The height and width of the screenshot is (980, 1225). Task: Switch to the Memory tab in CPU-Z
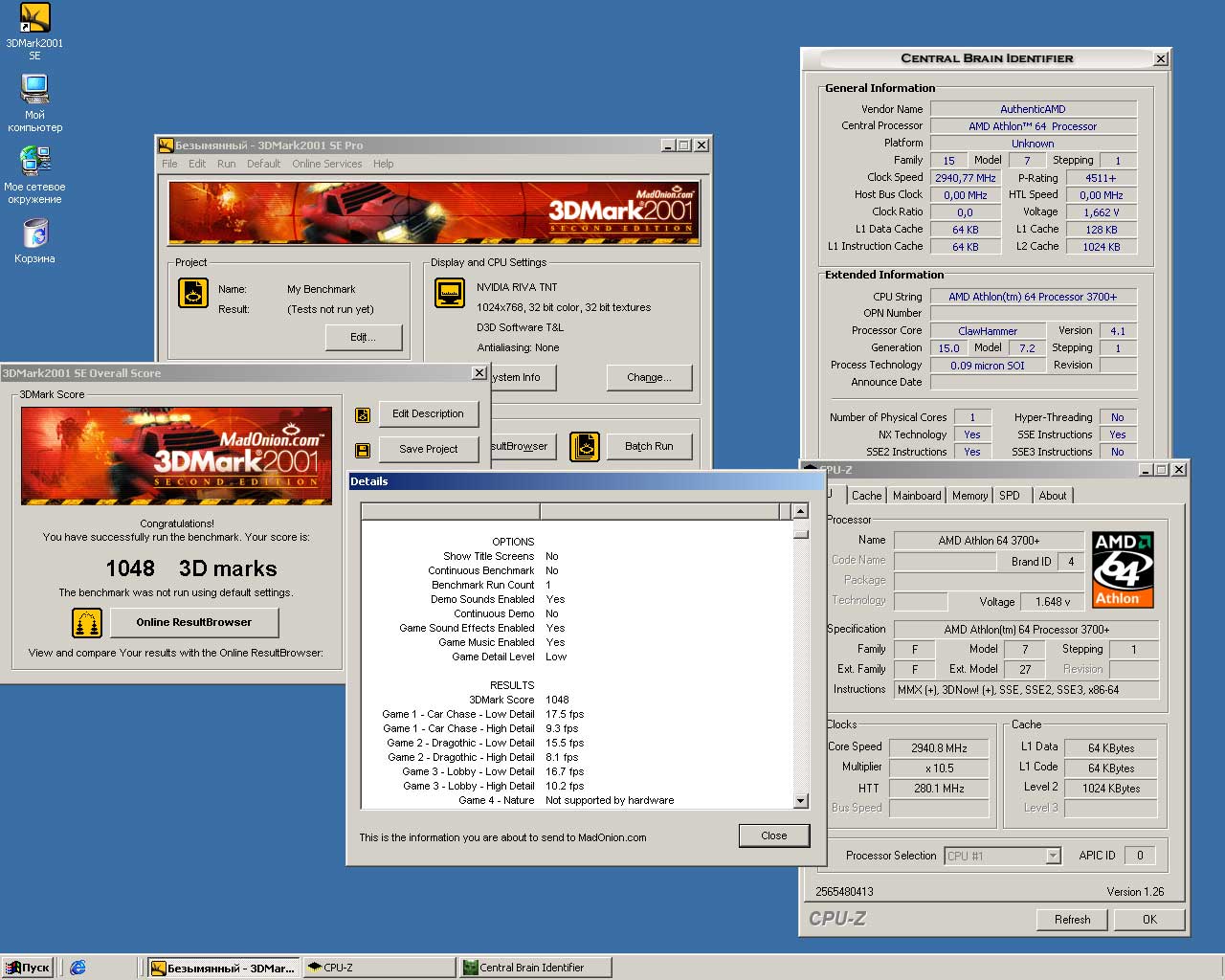pyautogui.click(x=969, y=496)
